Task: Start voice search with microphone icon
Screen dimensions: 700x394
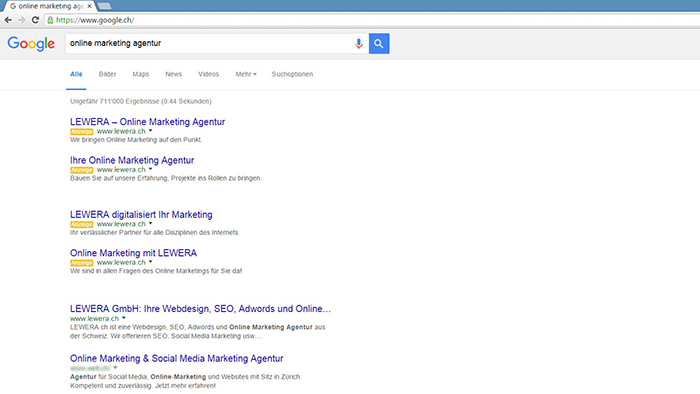Action: [x=358, y=44]
